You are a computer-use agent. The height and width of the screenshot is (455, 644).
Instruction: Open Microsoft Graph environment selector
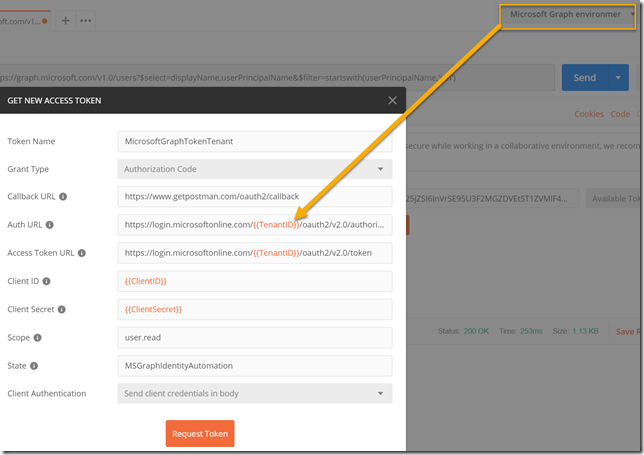tap(568, 16)
